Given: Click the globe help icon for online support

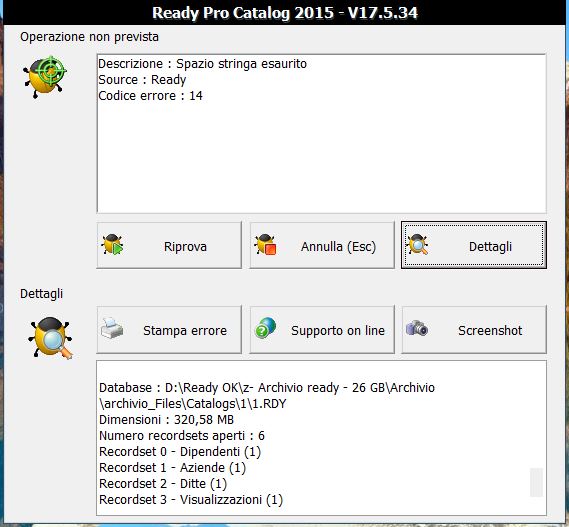Looking at the screenshot, I should pos(265,328).
